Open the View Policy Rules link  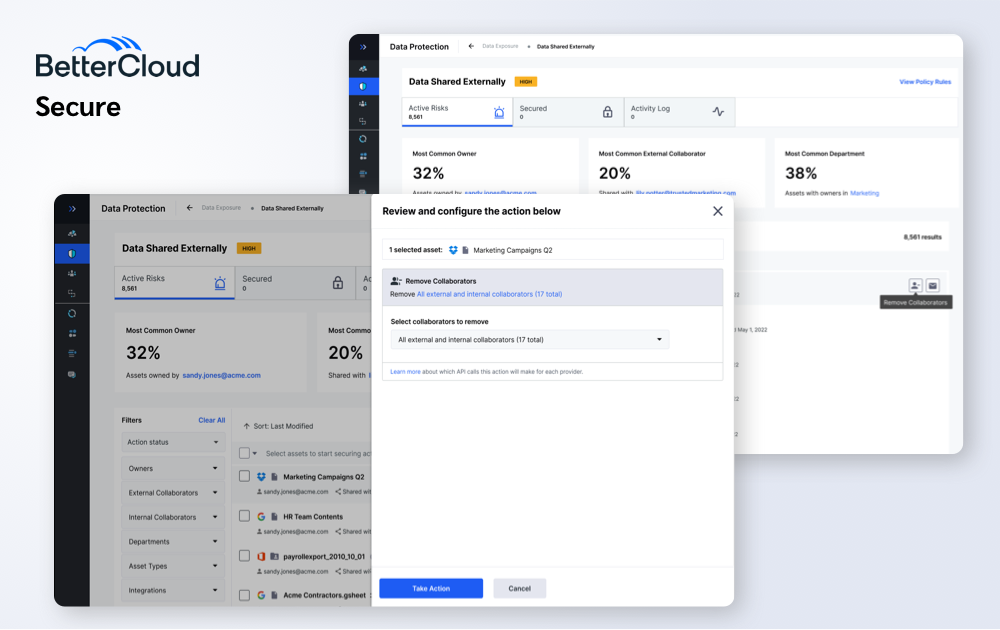pyautogui.click(x=925, y=82)
